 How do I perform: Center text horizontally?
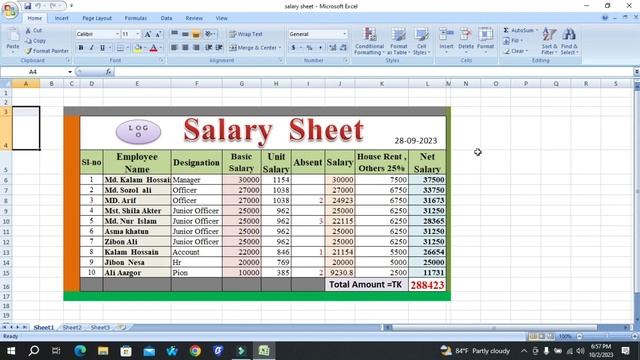click(185, 48)
